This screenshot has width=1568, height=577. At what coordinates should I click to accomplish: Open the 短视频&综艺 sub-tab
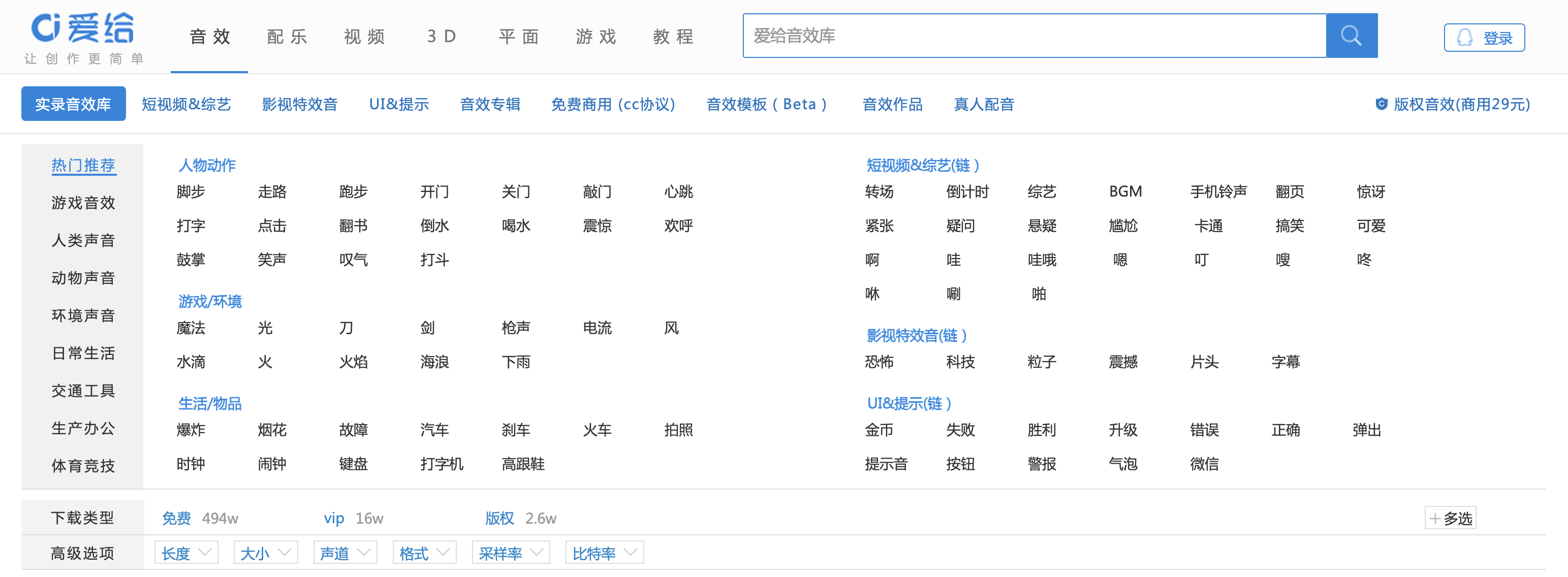tap(186, 104)
